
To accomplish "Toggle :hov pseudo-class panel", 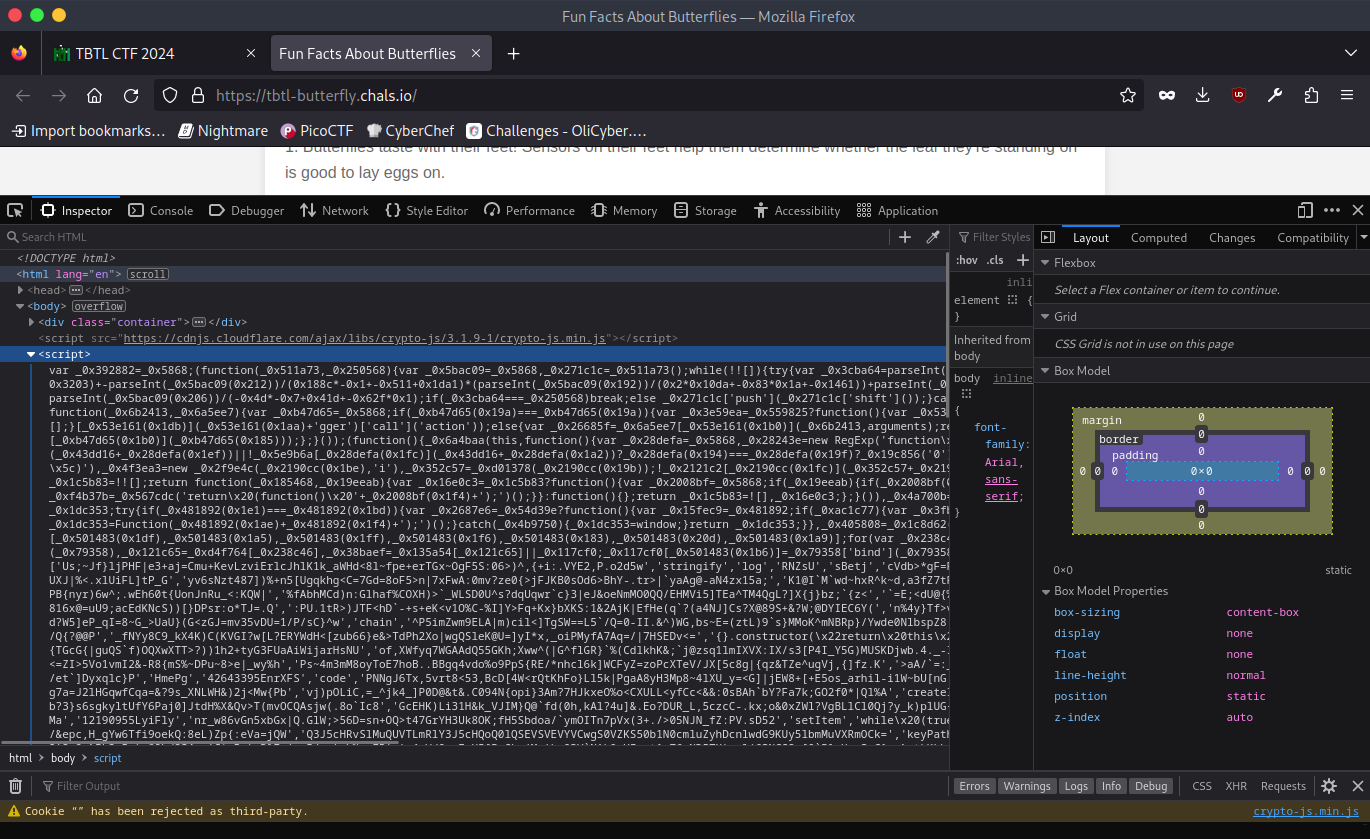I will 967,260.
